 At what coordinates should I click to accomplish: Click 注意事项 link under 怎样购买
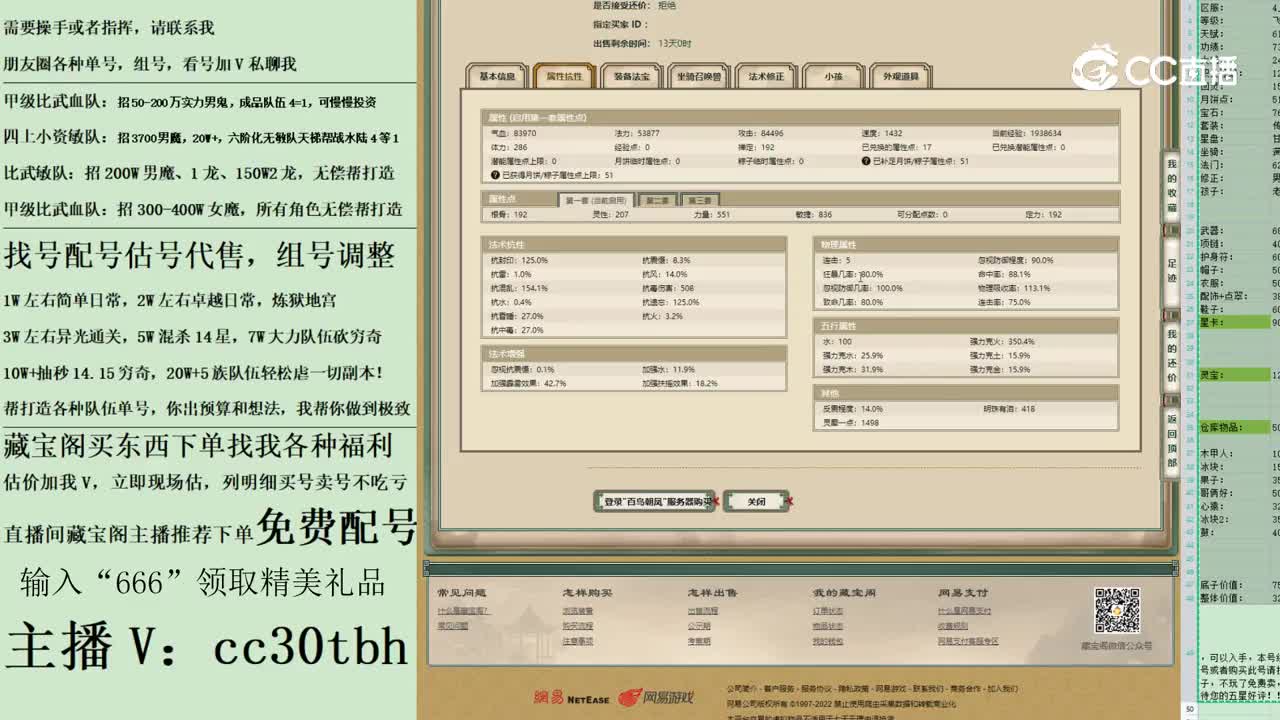pos(577,641)
